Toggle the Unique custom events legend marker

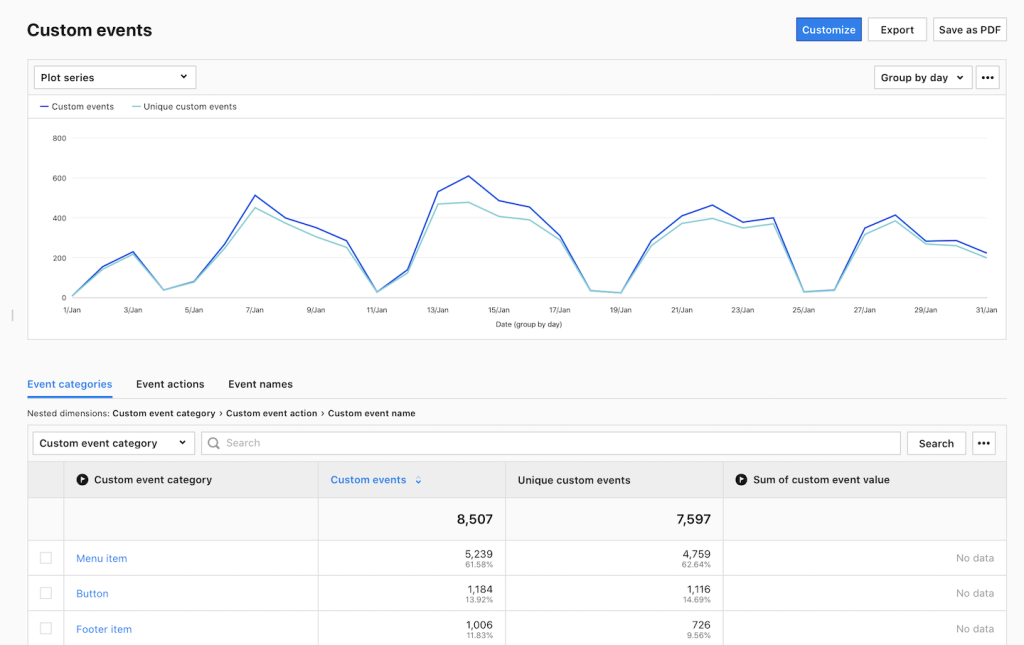(x=136, y=106)
